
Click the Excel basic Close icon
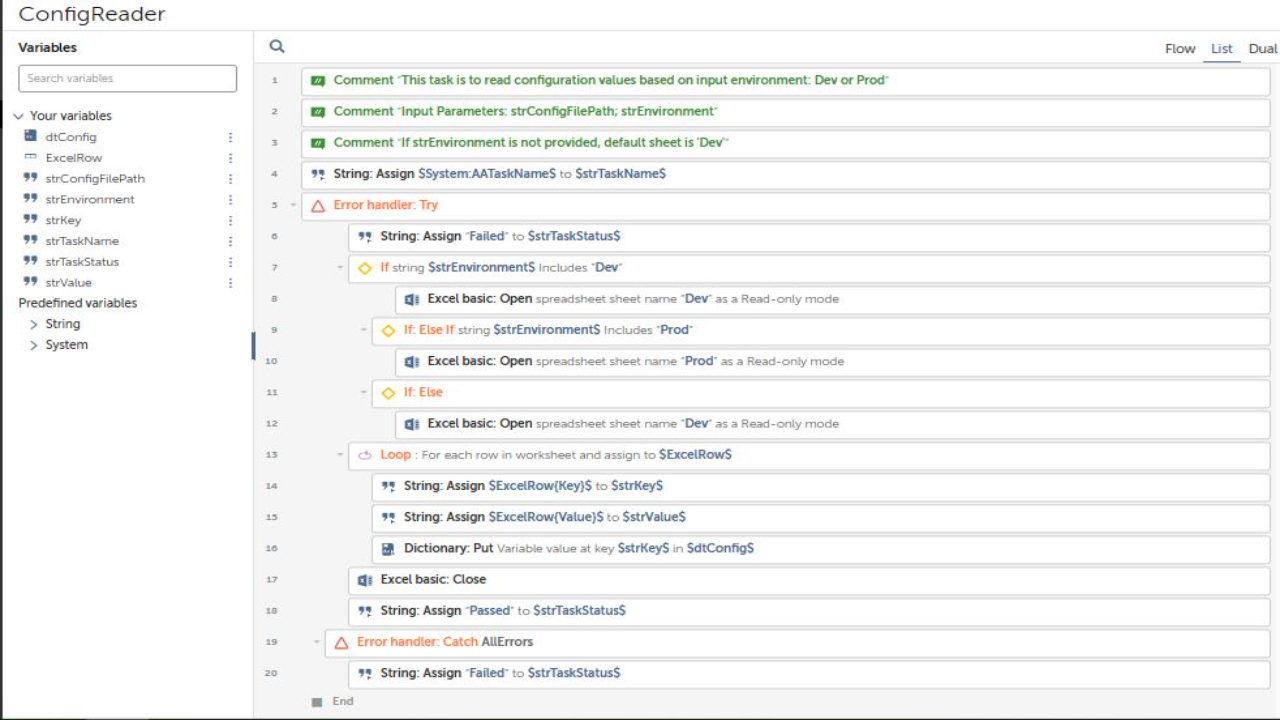(x=365, y=580)
